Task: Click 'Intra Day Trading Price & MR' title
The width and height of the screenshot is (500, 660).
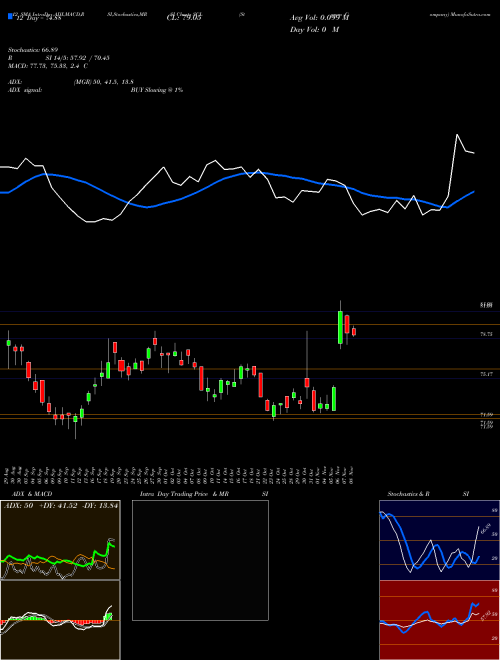Action: coord(184,494)
